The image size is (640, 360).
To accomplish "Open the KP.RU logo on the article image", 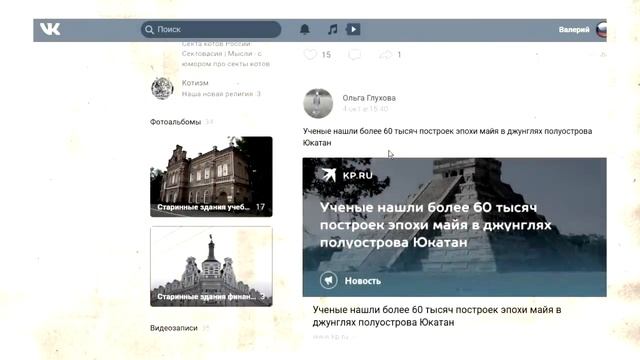I will coord(347,175).
